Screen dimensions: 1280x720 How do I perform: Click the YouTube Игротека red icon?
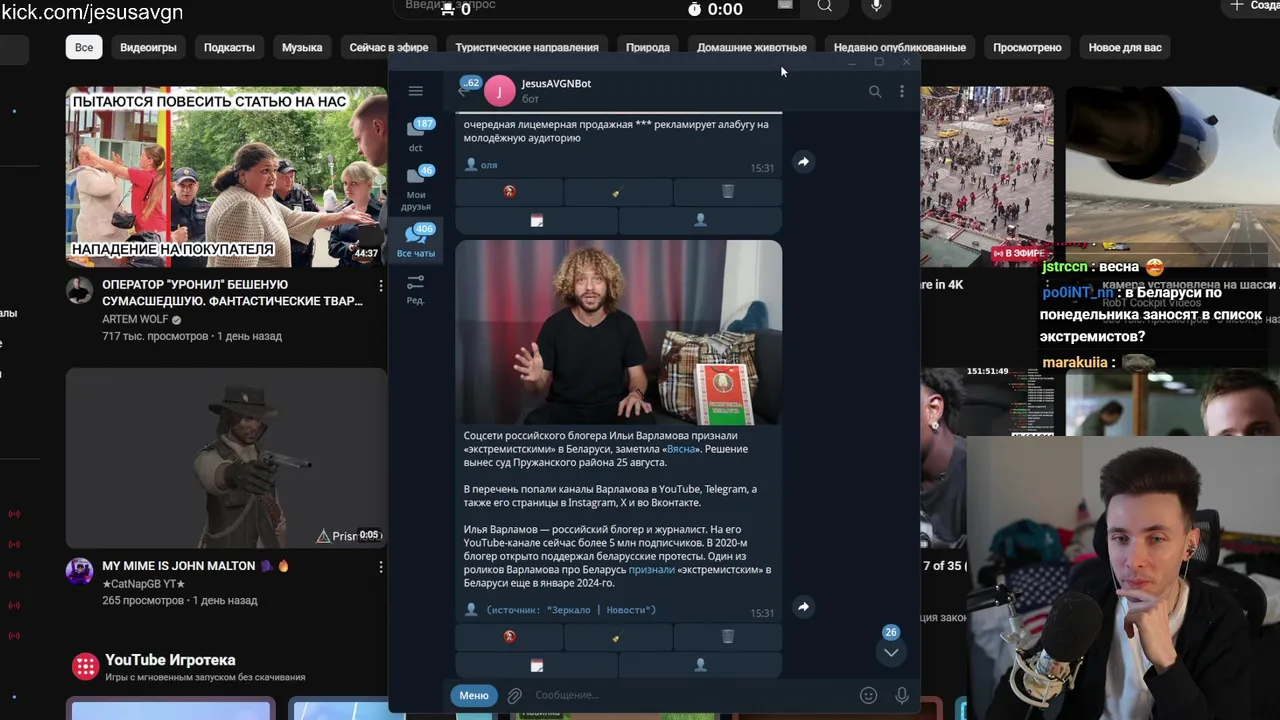tap(85, 666)
